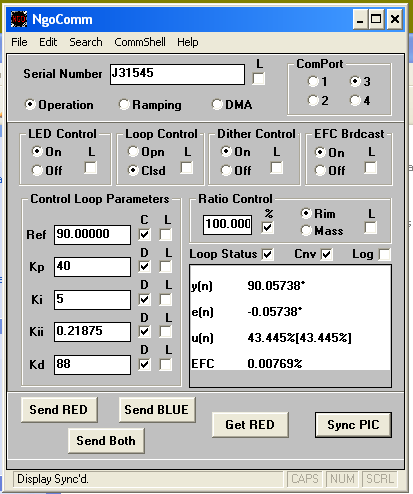Click the Sync PIC button
This screenshot has width=413, height=494.
(x=353, y=425)
